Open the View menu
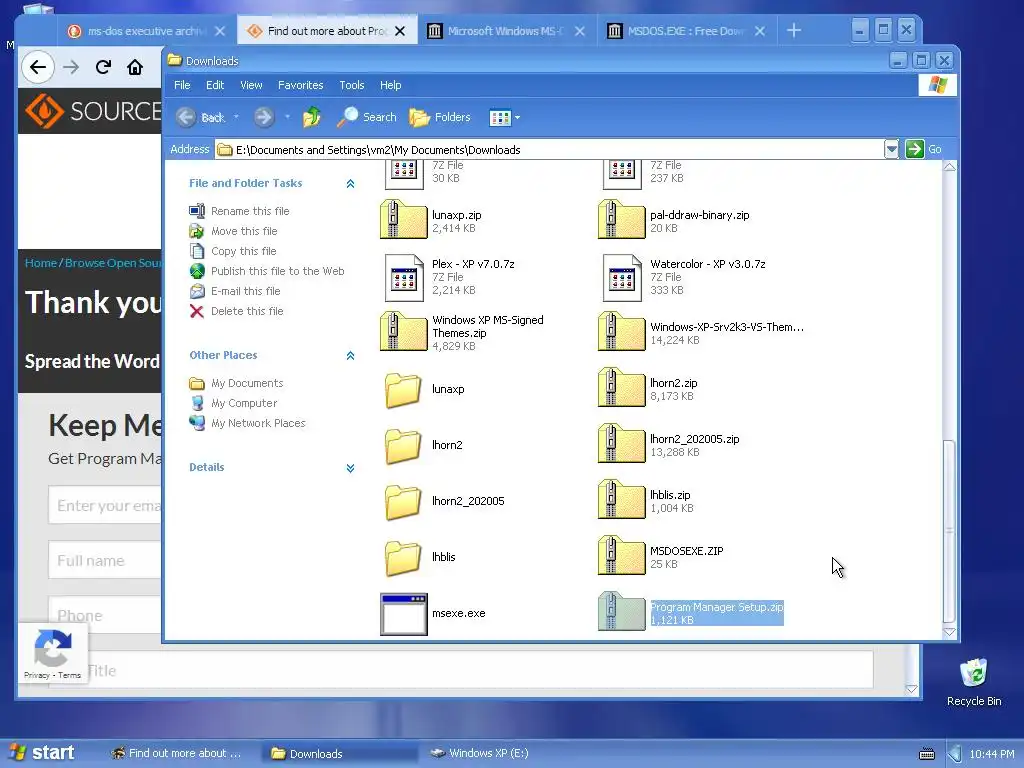This screenshot has height=768, width=1024. (251, 85)
